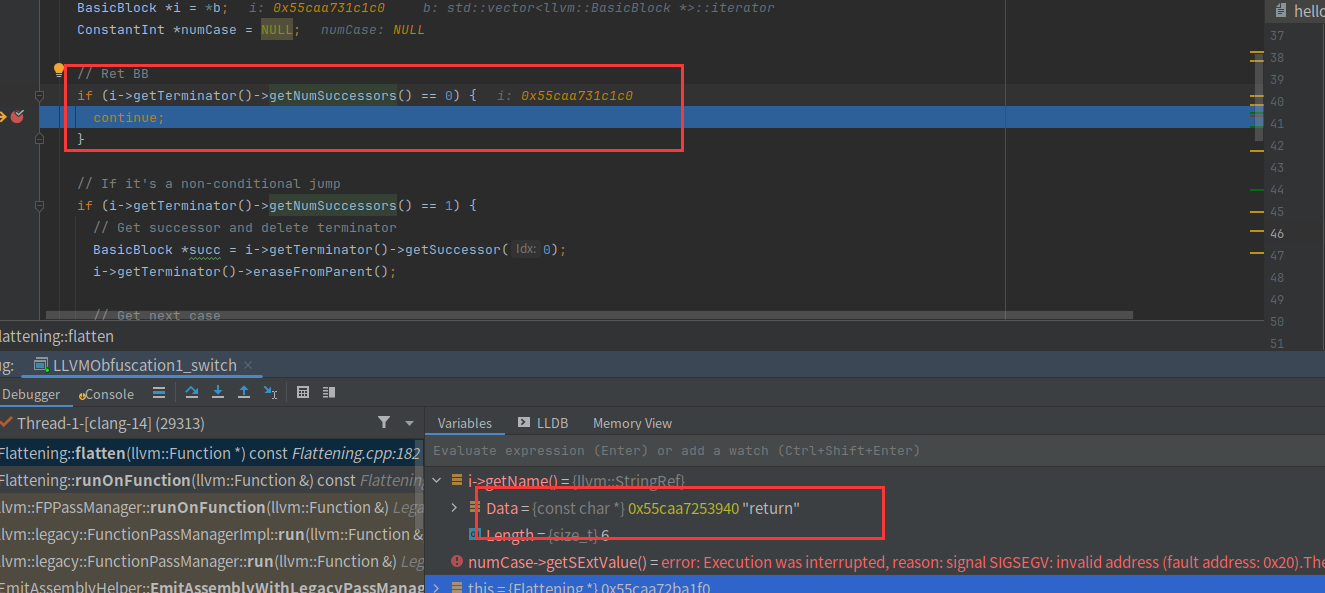The image size is (1325, 593).
Task: Click the highlighted continue; code line
Action: [x=129, y=118]
